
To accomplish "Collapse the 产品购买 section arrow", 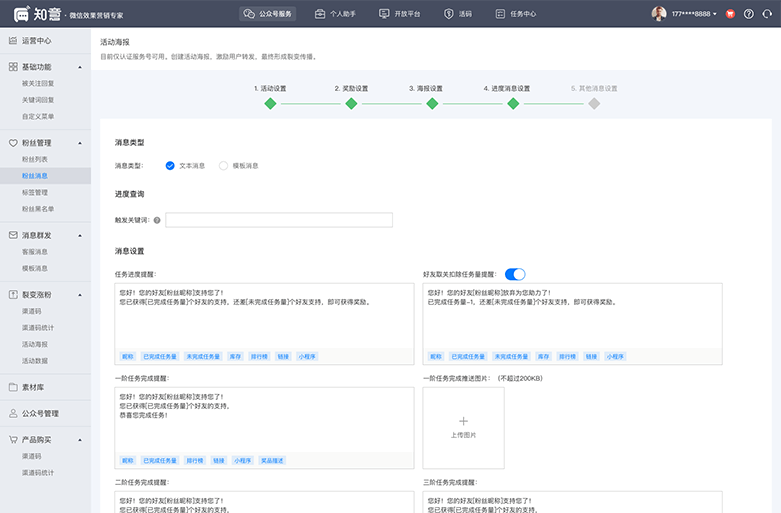I will 80,440.
